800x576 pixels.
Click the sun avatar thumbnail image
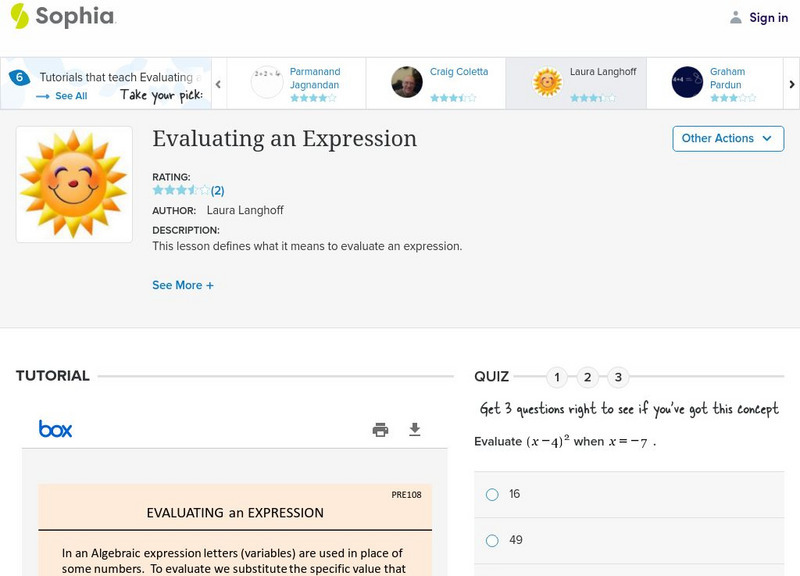(x=74, y=184)
